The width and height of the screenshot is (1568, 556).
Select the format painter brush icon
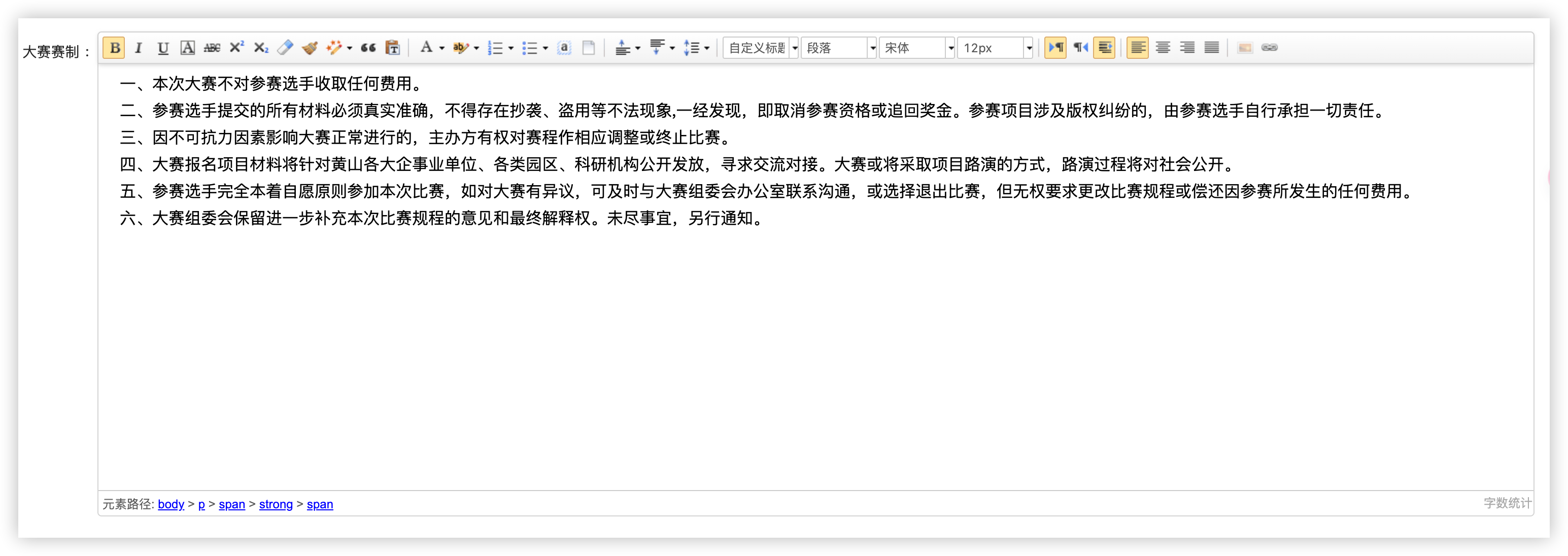point(310,48)
